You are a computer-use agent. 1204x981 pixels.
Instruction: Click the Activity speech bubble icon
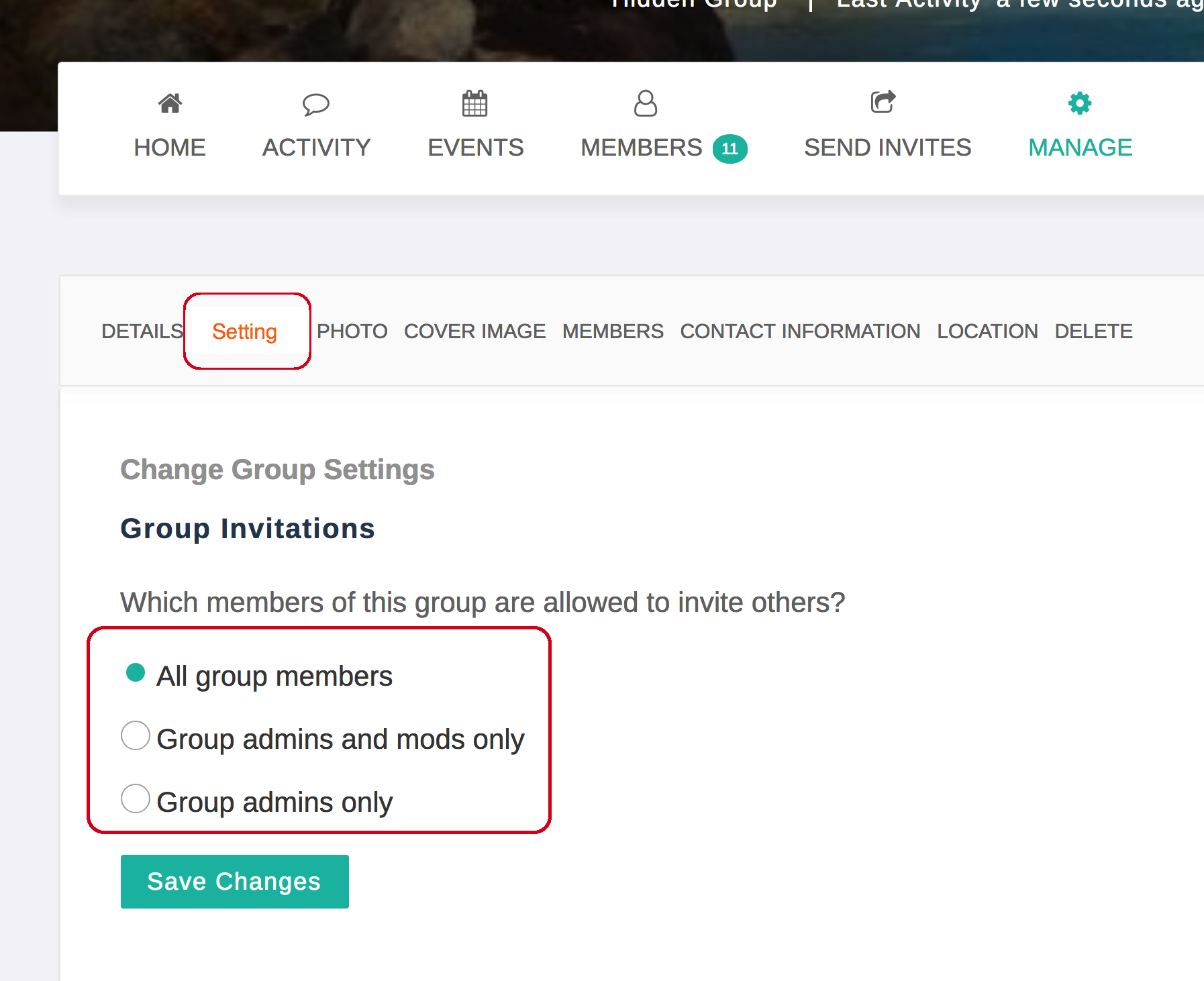315,104
